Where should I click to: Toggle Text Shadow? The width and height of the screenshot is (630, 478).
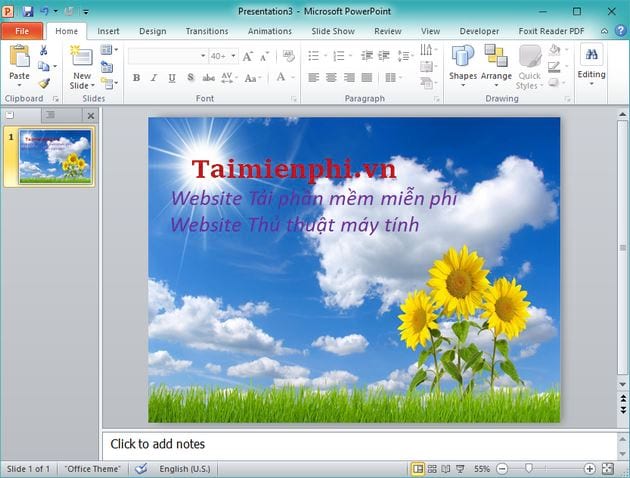(190, 78)
